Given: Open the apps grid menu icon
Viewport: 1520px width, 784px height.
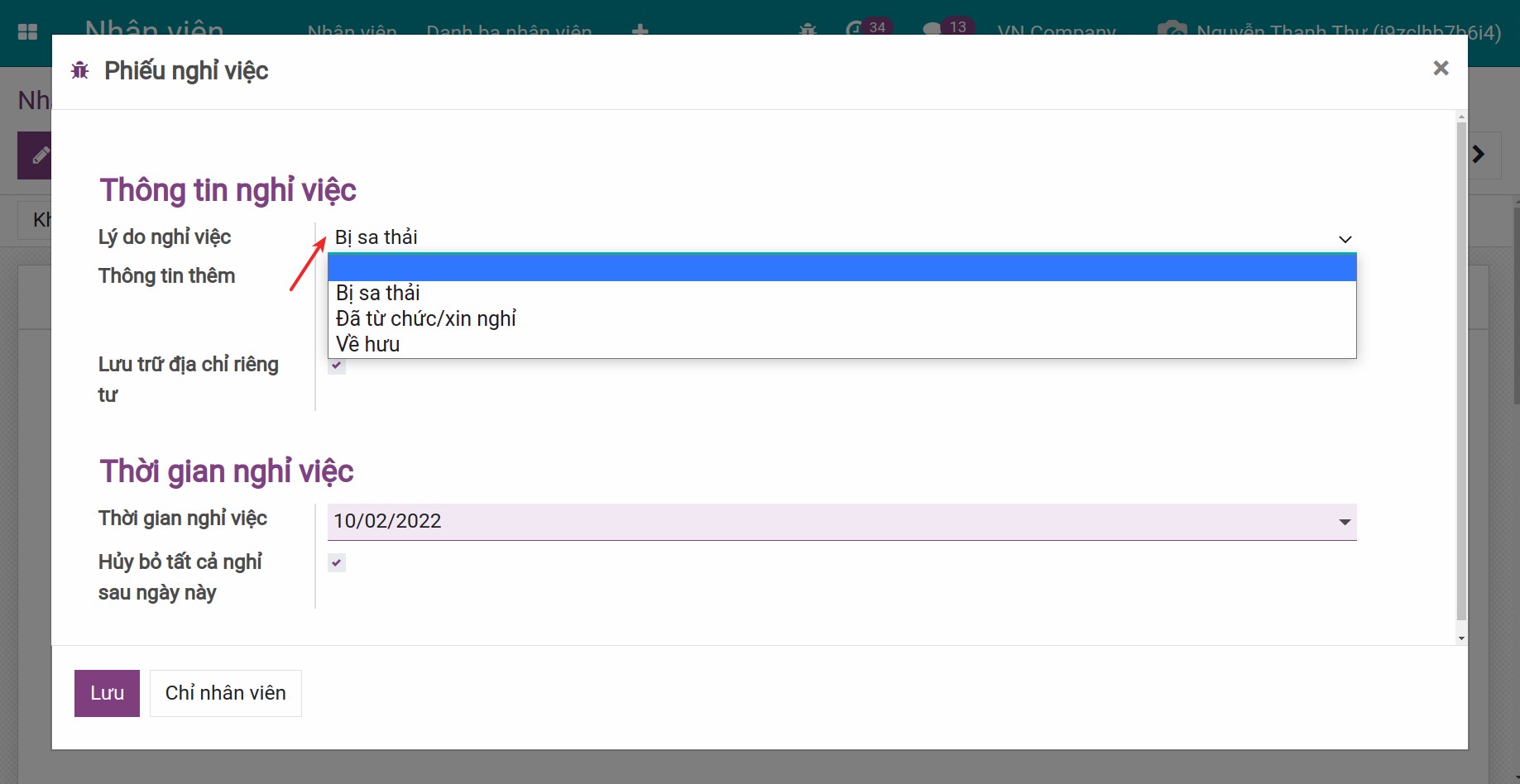Looking at the screenshot, I should point(27,31).
